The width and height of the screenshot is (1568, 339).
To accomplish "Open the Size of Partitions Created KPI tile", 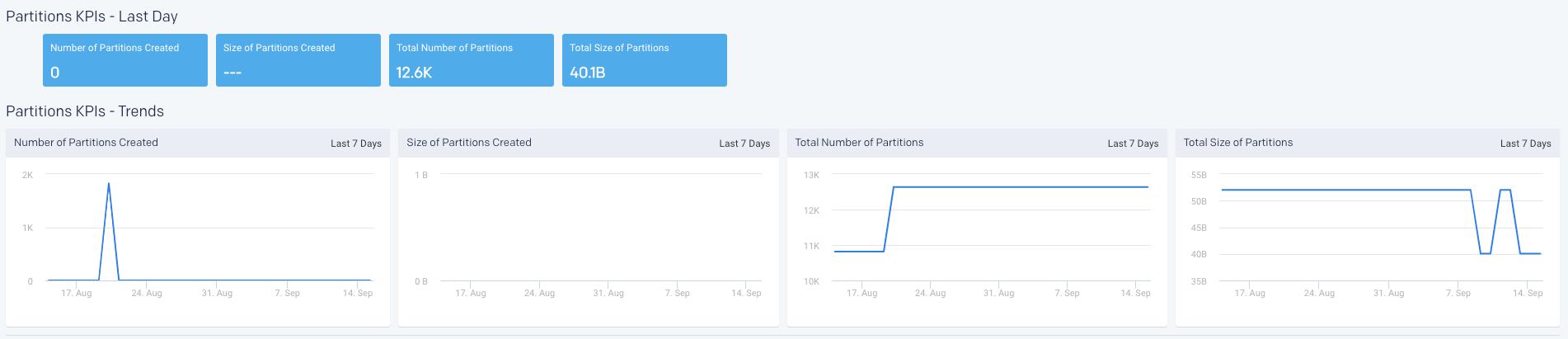I will coord(298,60).
